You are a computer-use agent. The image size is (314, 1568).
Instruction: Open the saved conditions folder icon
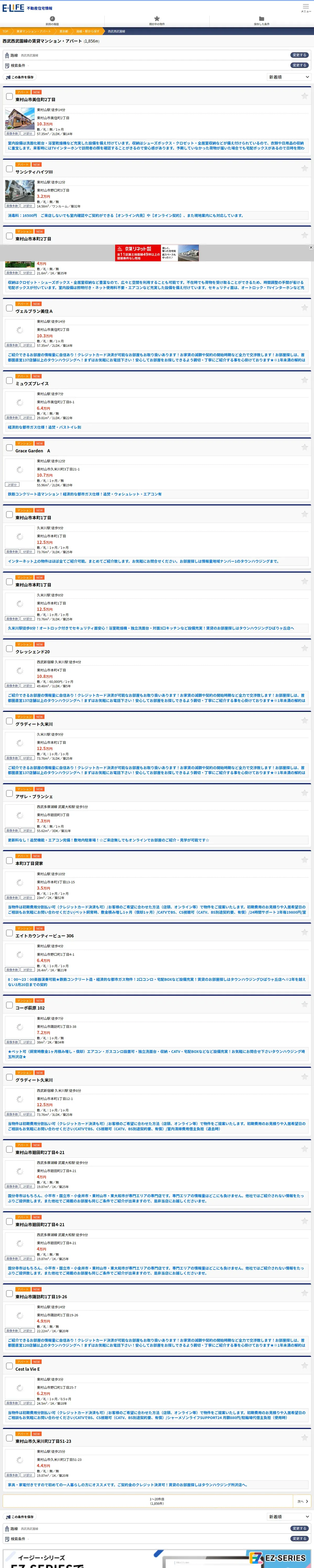coord(262,19)
